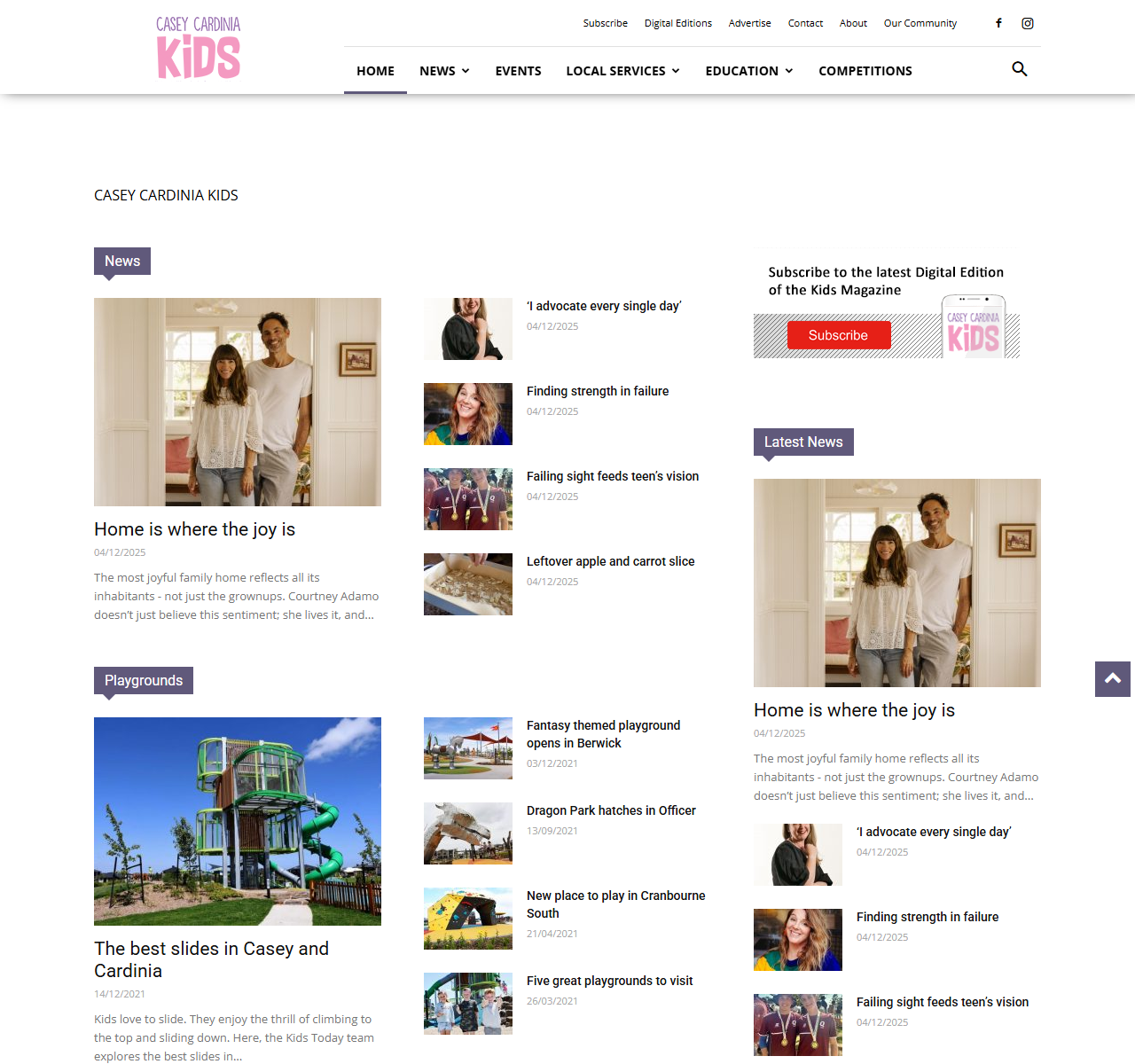Select the Playgrounds section label

click(144, 681)
